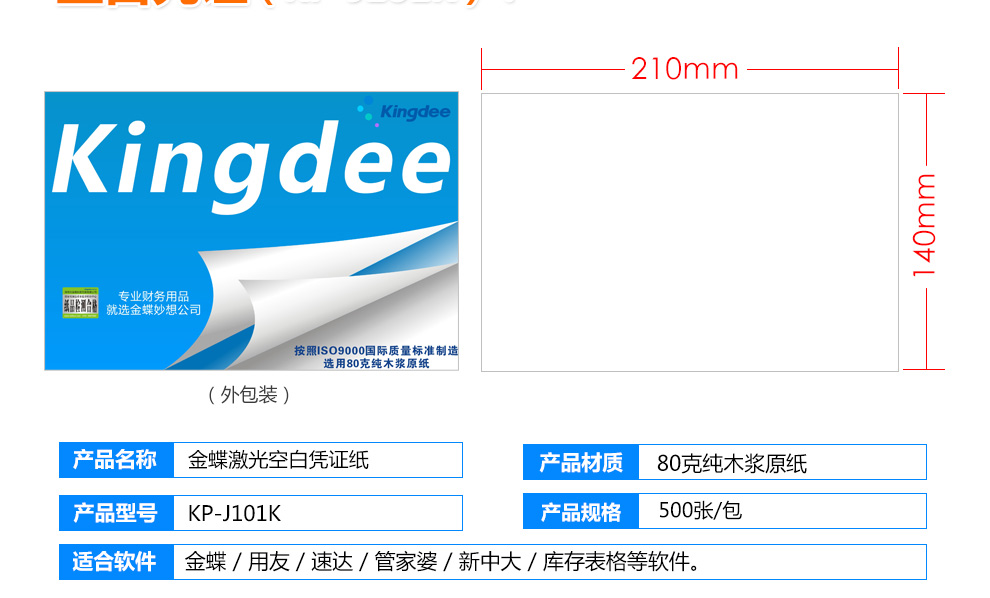
Task: Click the 金蝶激光空白凭证纸 name field
Action: tap(318, 460)
